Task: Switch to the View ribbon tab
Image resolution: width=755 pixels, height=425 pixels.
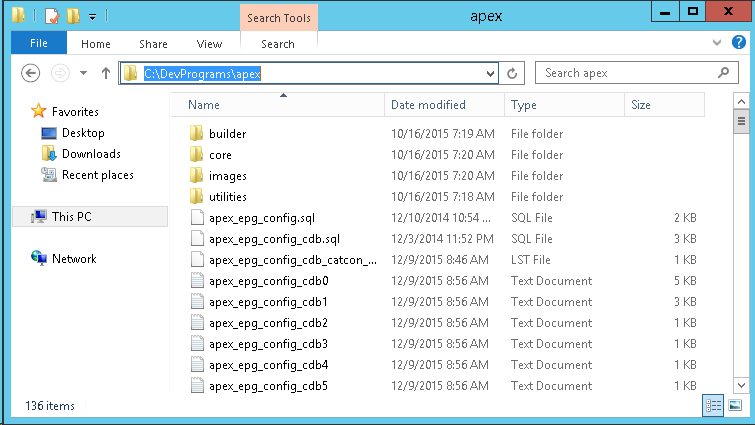Action: point(209,44)
